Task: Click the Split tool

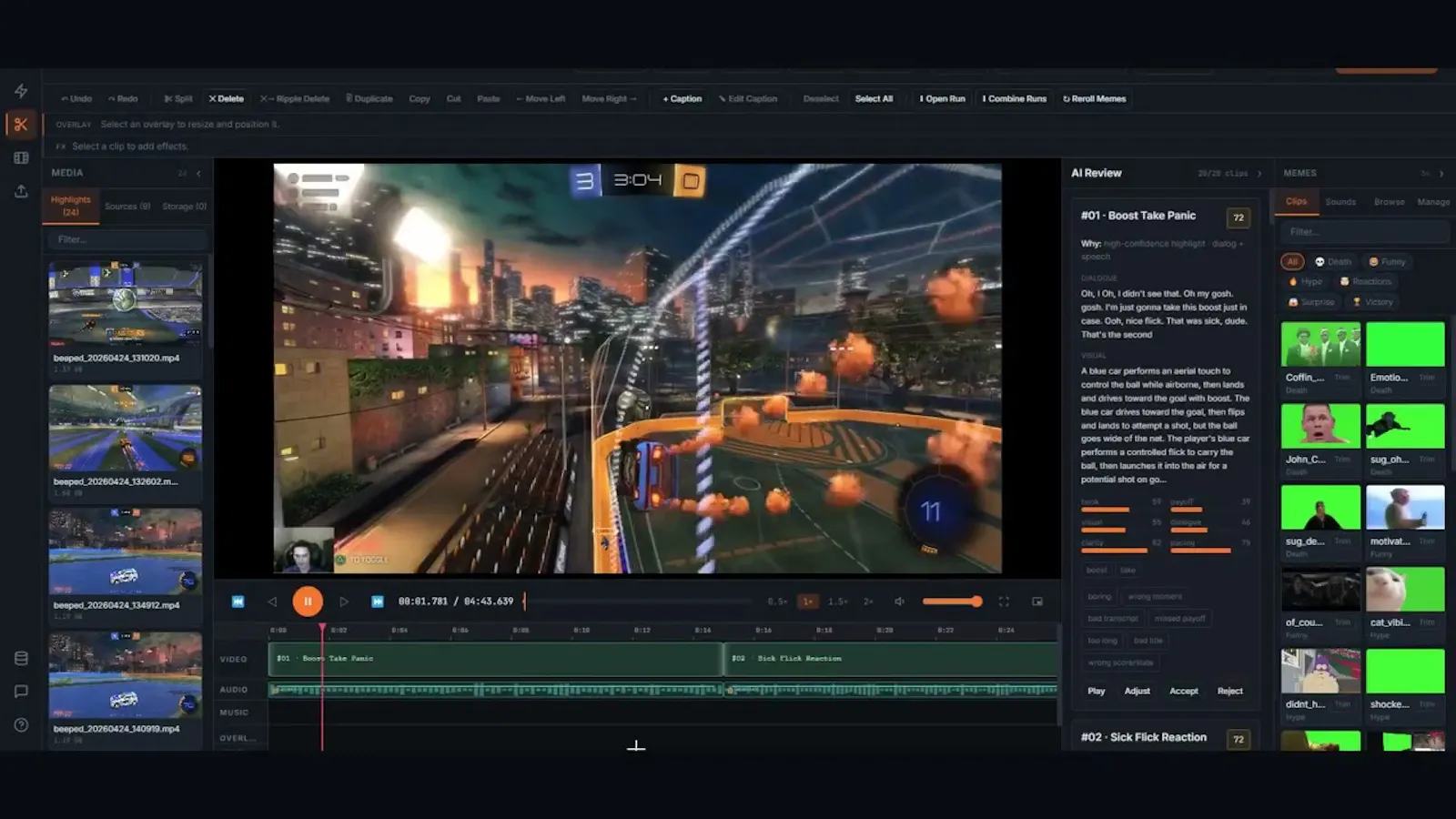Action: point(178,98)
